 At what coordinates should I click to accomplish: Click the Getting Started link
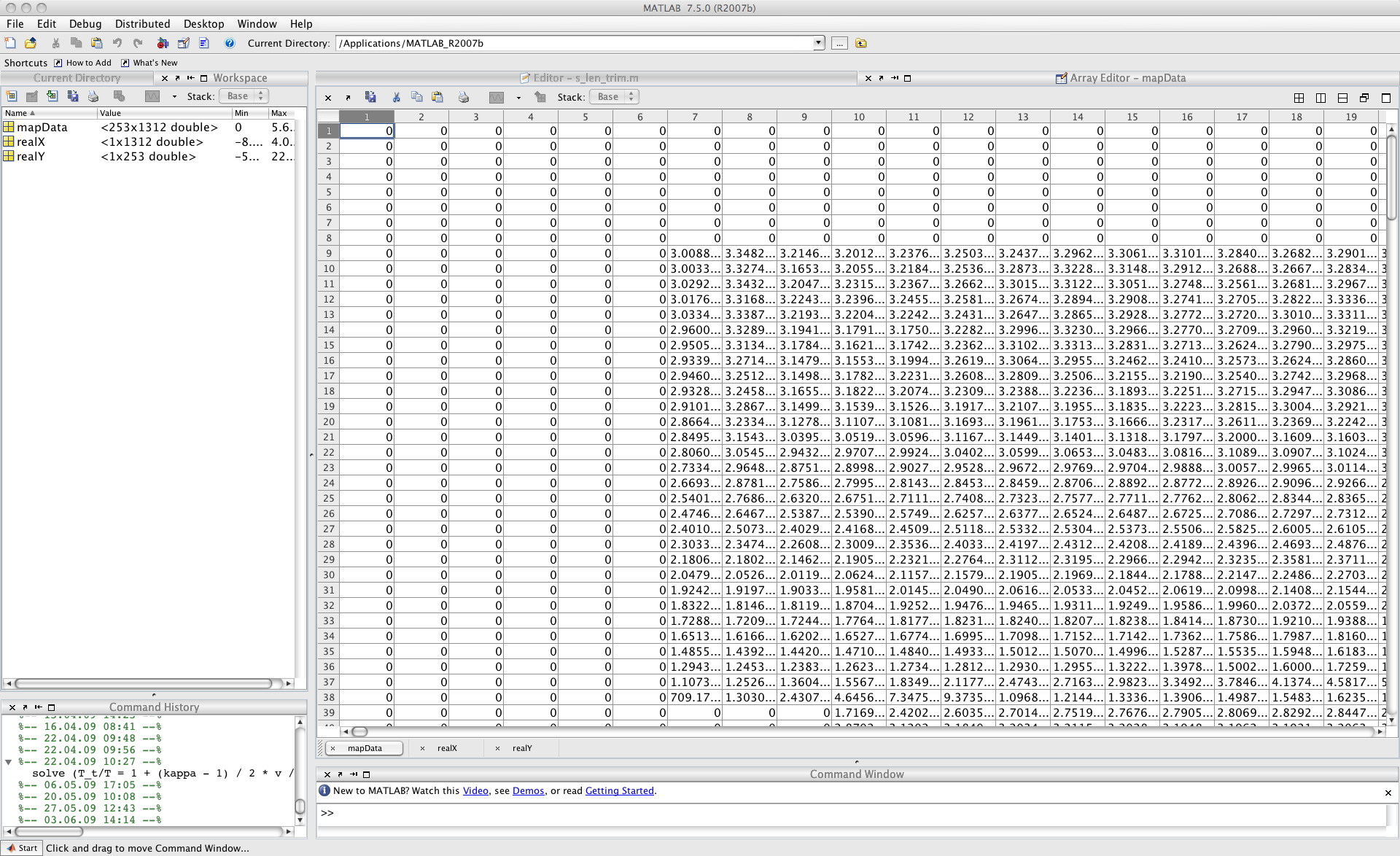point(619,791)
